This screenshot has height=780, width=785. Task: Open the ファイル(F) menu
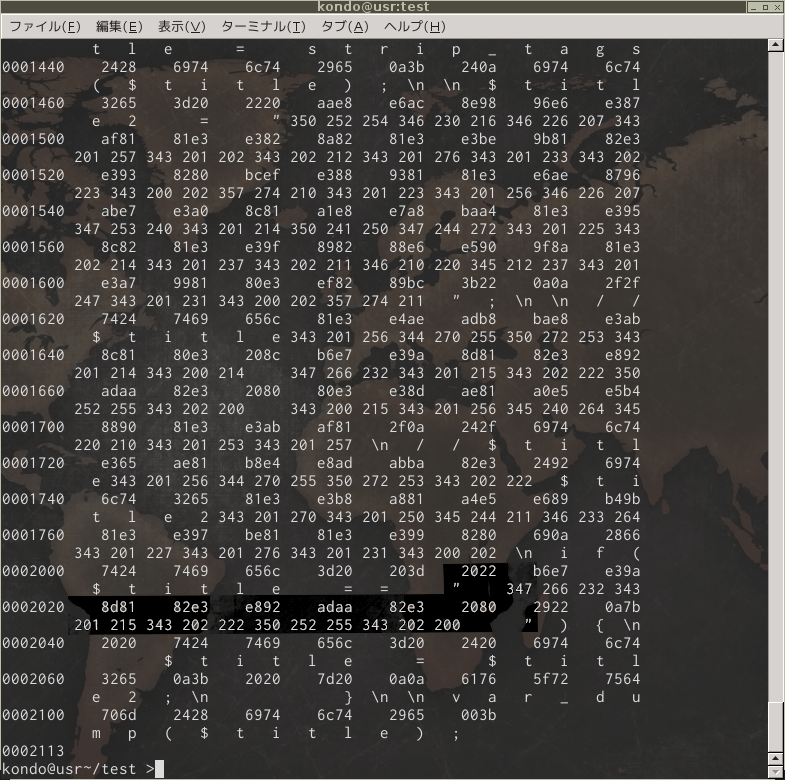tap(45, 26)
